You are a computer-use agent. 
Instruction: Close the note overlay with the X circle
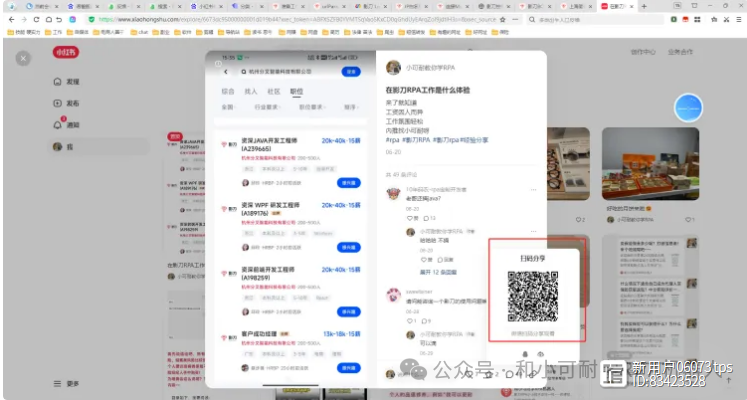pyautogui.click(x=23, y=58)
